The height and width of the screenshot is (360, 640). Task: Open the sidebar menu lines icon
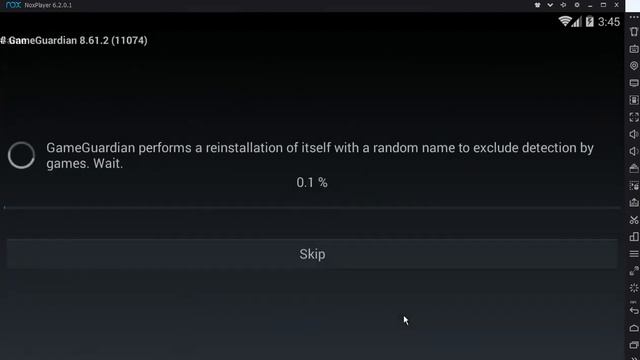click(x=633, y=254)
